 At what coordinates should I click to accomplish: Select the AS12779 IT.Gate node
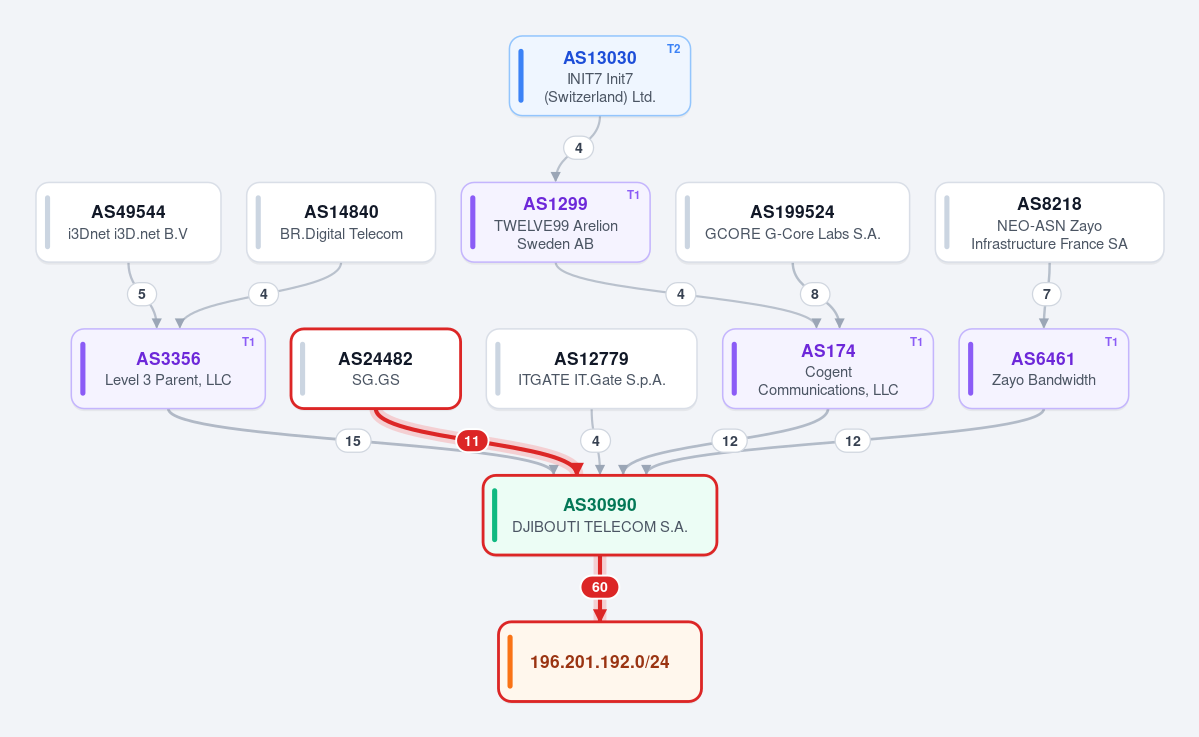(x=591, y=368)
